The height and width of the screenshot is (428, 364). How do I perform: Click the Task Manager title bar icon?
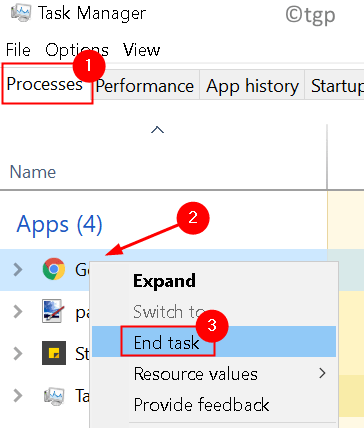point(21,13)
